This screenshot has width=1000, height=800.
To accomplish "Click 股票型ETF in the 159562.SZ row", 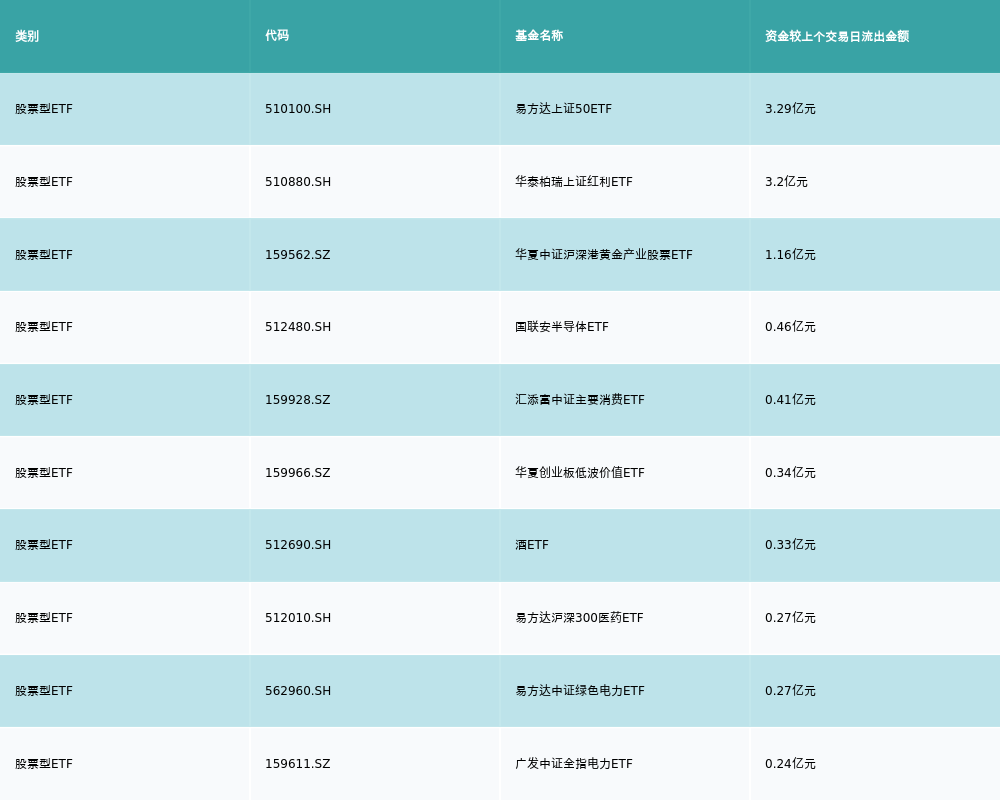I will [44, 255].
